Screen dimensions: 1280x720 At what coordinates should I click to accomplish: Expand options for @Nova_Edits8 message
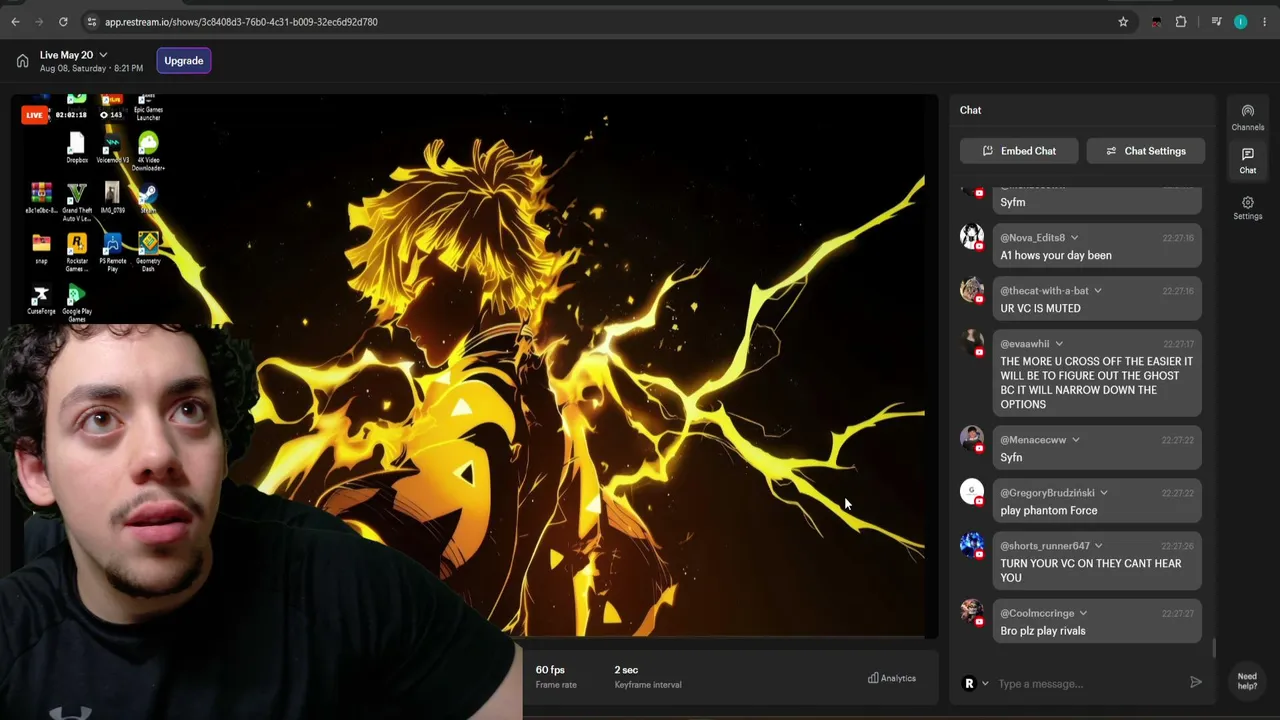click(1075, 238)
